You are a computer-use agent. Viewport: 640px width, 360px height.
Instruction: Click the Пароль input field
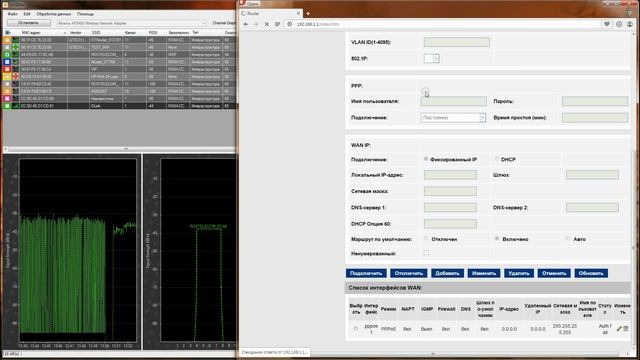tap(595, 101)
